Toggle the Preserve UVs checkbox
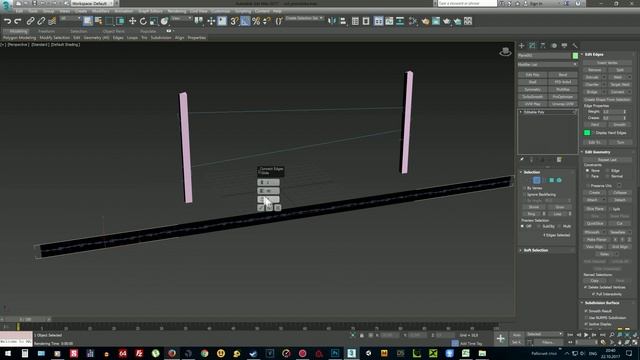 coord(588,185)
